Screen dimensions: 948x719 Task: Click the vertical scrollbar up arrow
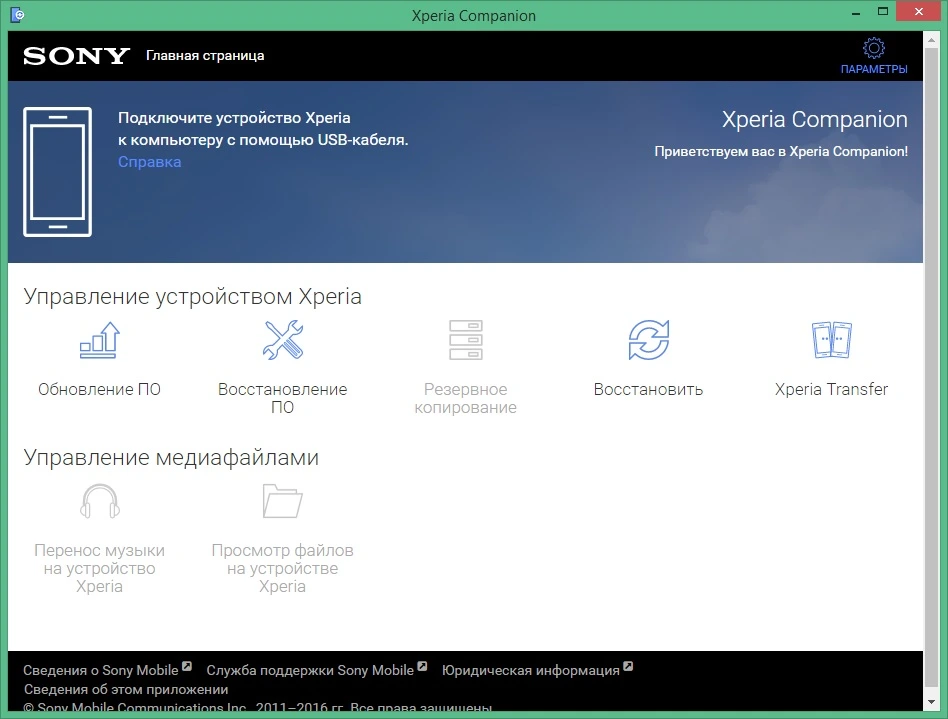(931, 39)
